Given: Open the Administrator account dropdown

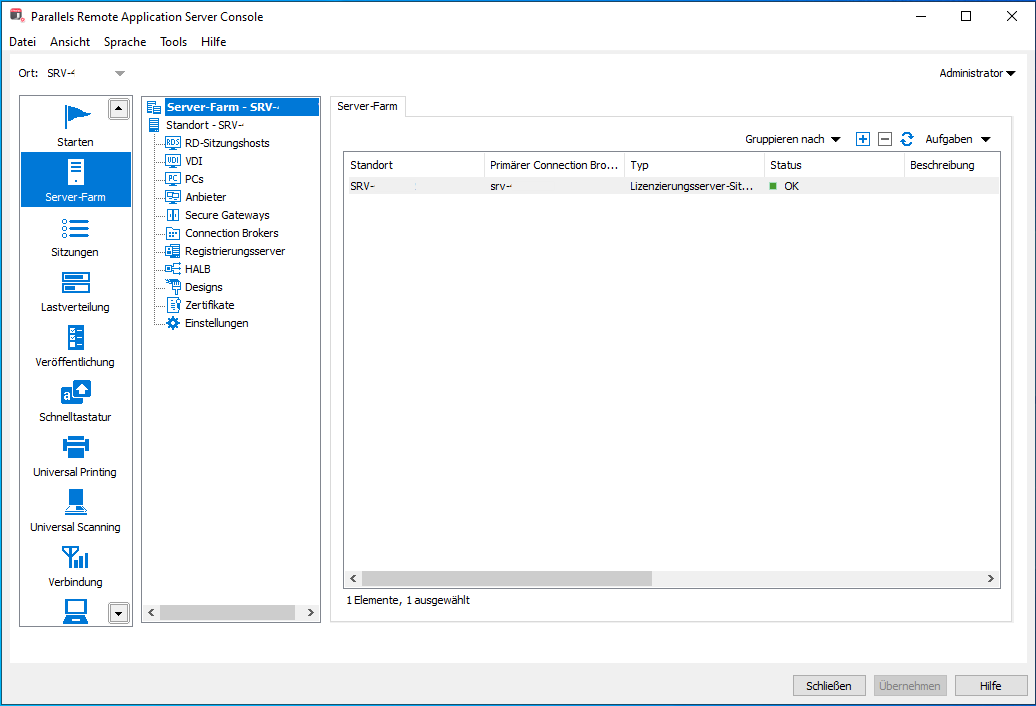Looking at the screenshot, I should [x=977, y=73].
